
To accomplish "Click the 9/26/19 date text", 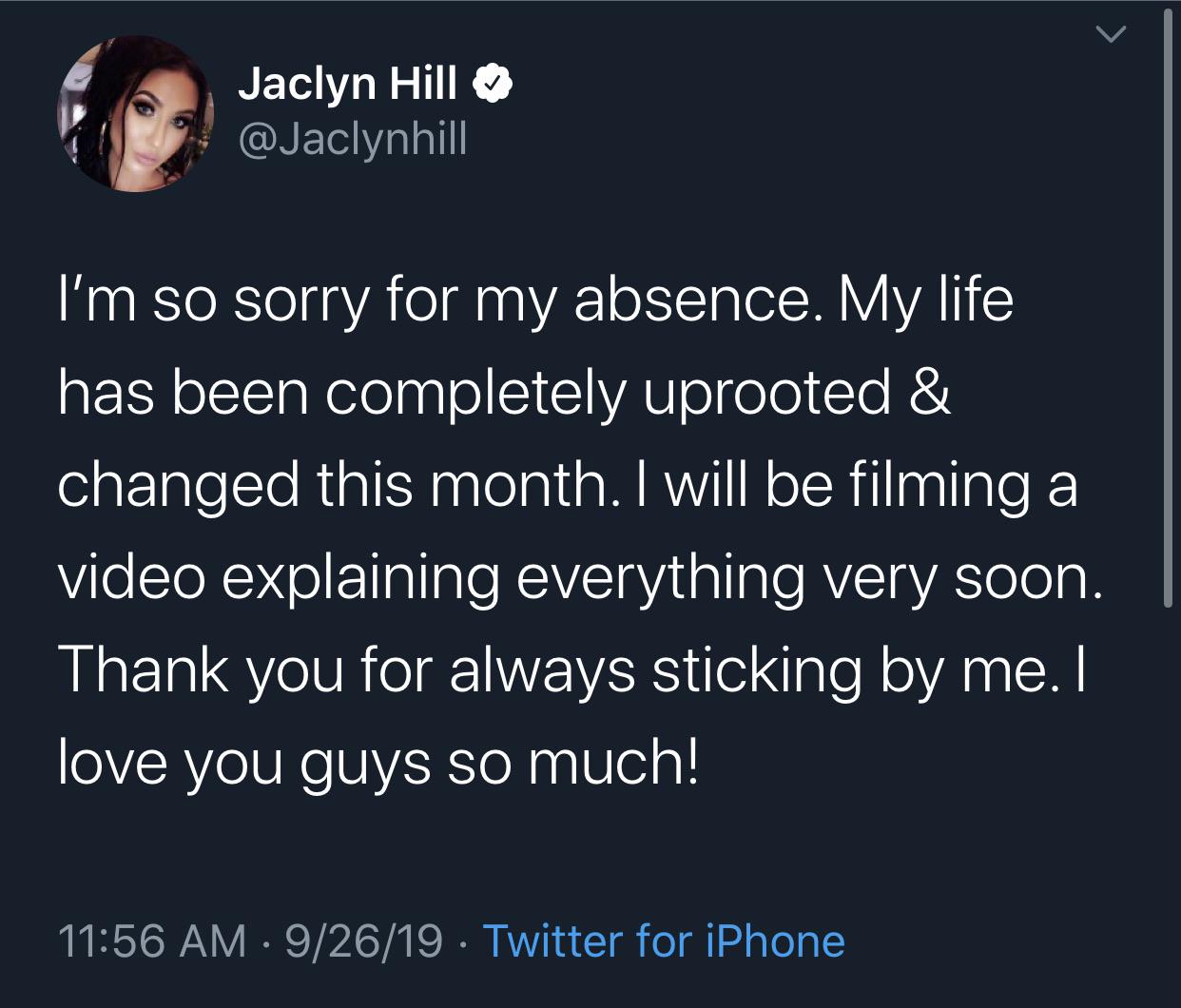I will tap(365, 941).
